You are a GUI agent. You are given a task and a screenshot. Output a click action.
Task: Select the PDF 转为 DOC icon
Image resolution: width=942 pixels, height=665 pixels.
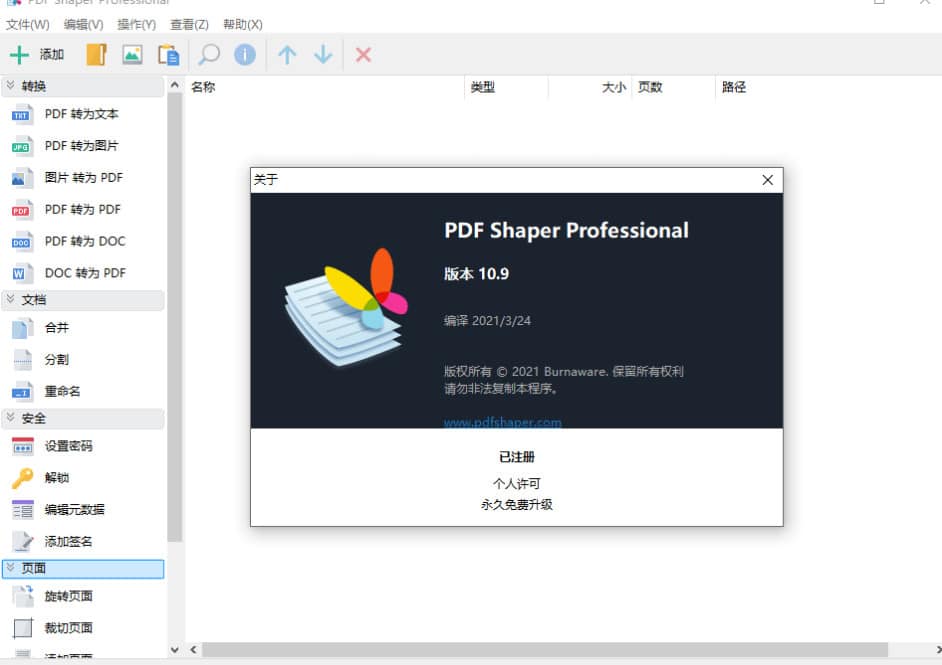pos(22,241)
